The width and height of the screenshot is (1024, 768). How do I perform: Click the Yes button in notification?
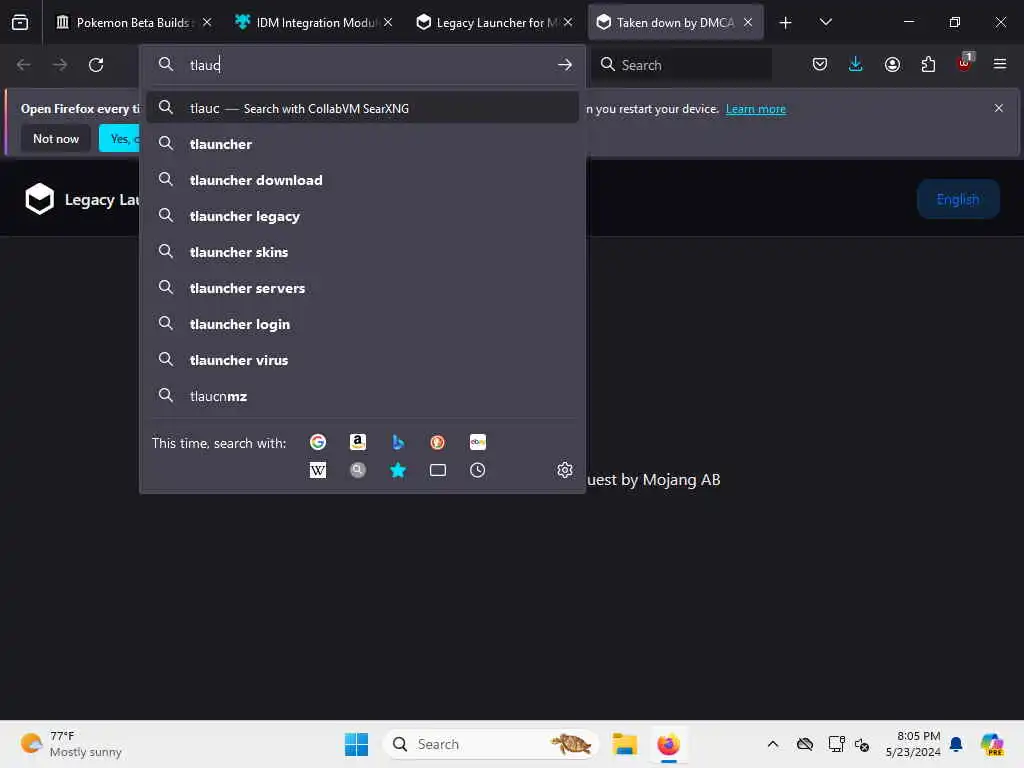(120, 139)
